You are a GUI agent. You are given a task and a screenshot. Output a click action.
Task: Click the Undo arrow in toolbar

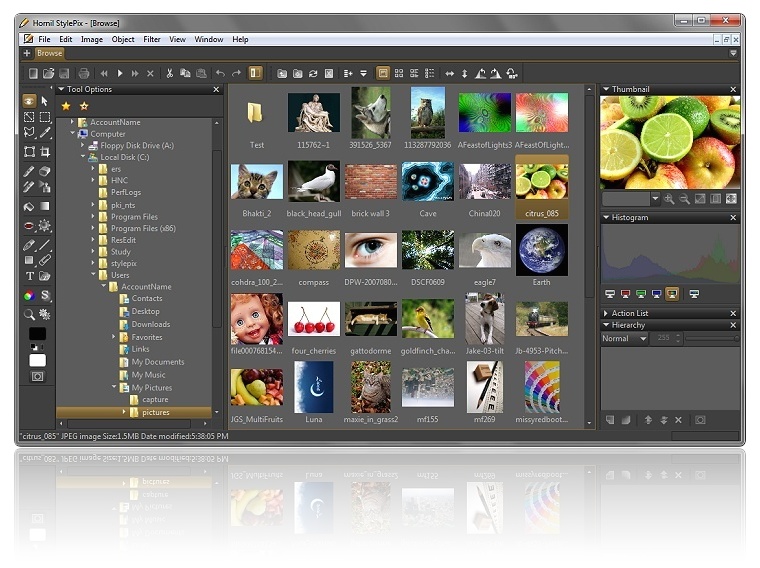tap(221, 73)
